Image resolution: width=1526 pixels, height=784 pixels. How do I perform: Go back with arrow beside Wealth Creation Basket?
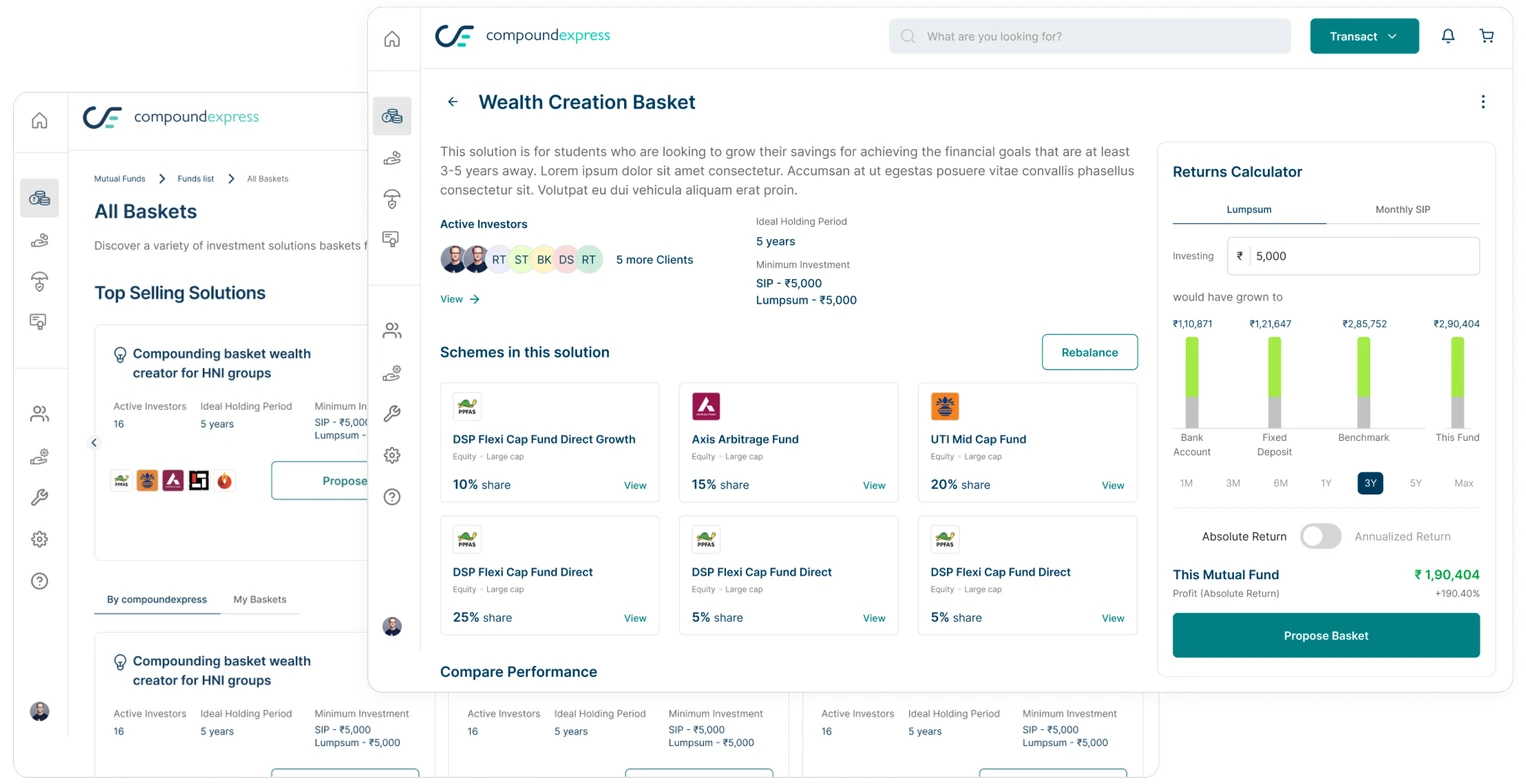click(x=453, y=102)
